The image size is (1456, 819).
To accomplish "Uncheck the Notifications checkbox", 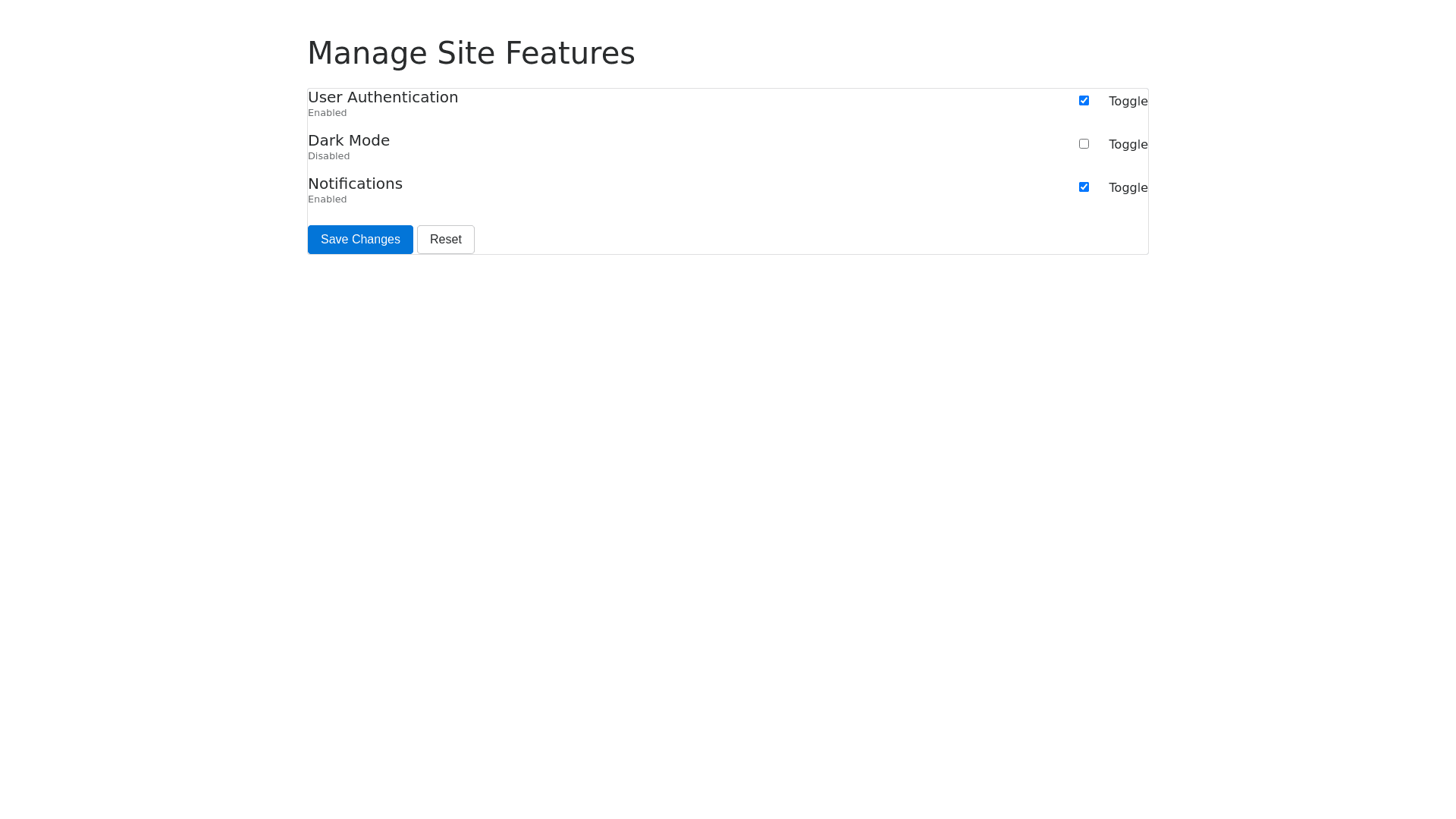I will coord(1084,187).
